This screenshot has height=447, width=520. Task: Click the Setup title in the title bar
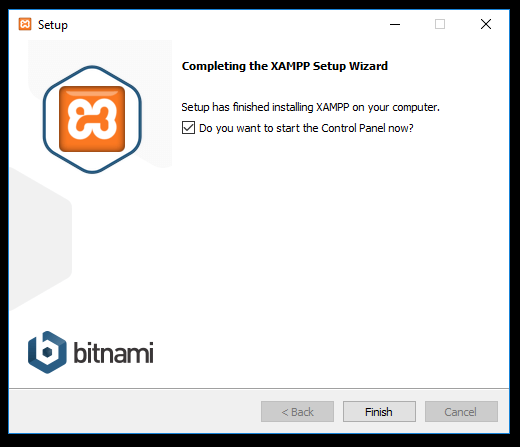point(53,25)
